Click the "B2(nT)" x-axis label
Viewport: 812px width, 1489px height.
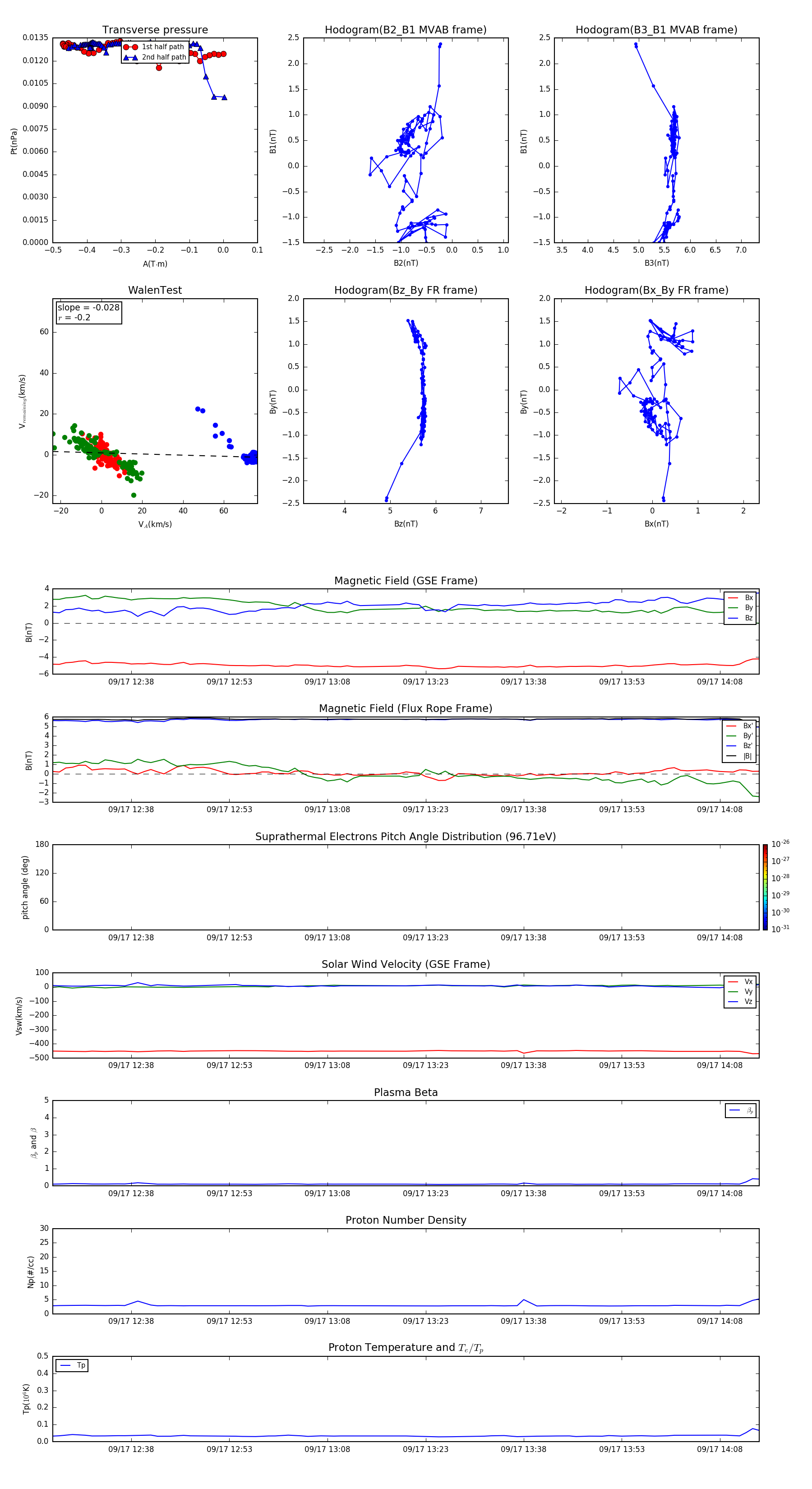(x=406, y=263)
